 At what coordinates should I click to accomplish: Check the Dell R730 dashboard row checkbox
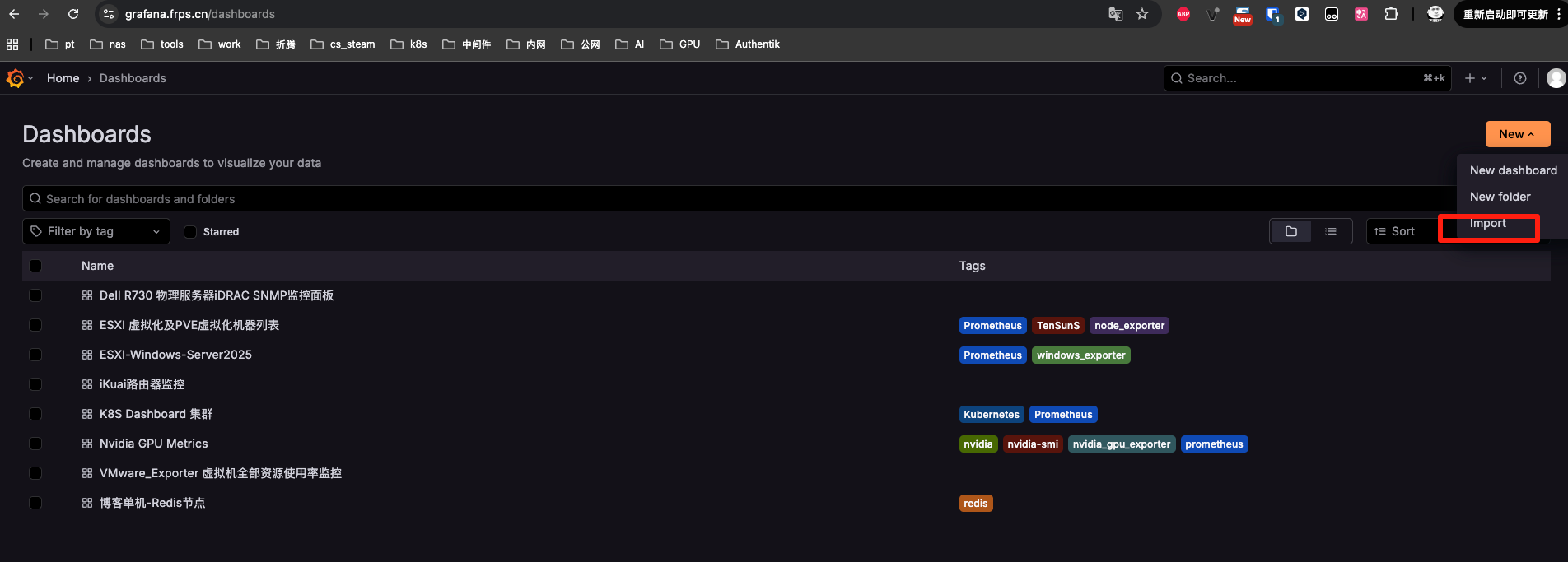click(35, 295)
